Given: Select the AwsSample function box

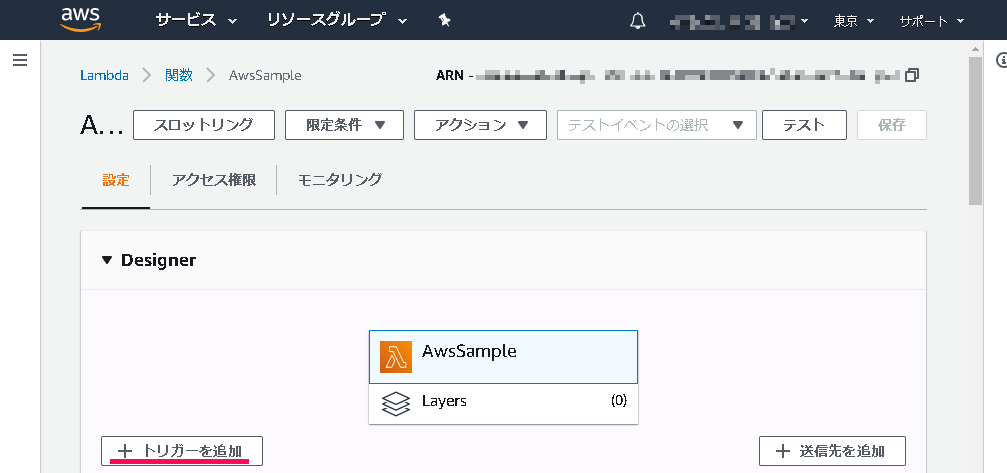Looking at the screenshot, I should coord(504,357).
